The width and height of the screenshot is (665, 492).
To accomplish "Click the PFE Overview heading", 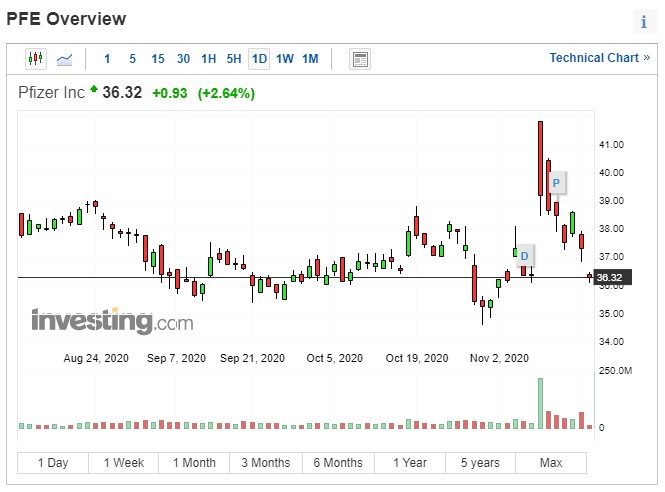I will click(x=66, y=19).
